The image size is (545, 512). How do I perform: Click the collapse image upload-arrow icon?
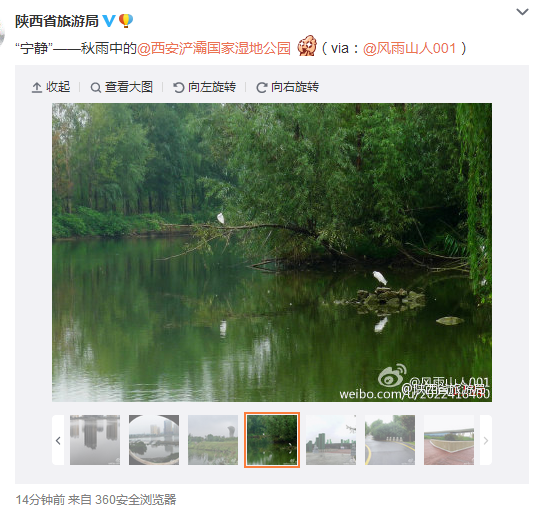tap(37, 87)
